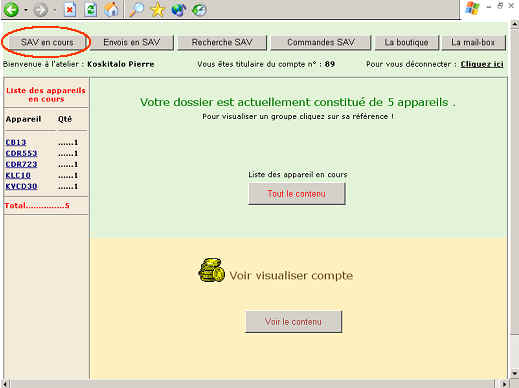The width and height of the screenshot is (519, 388).
Task: Open Favorites star icon
Action: [158, 10]
